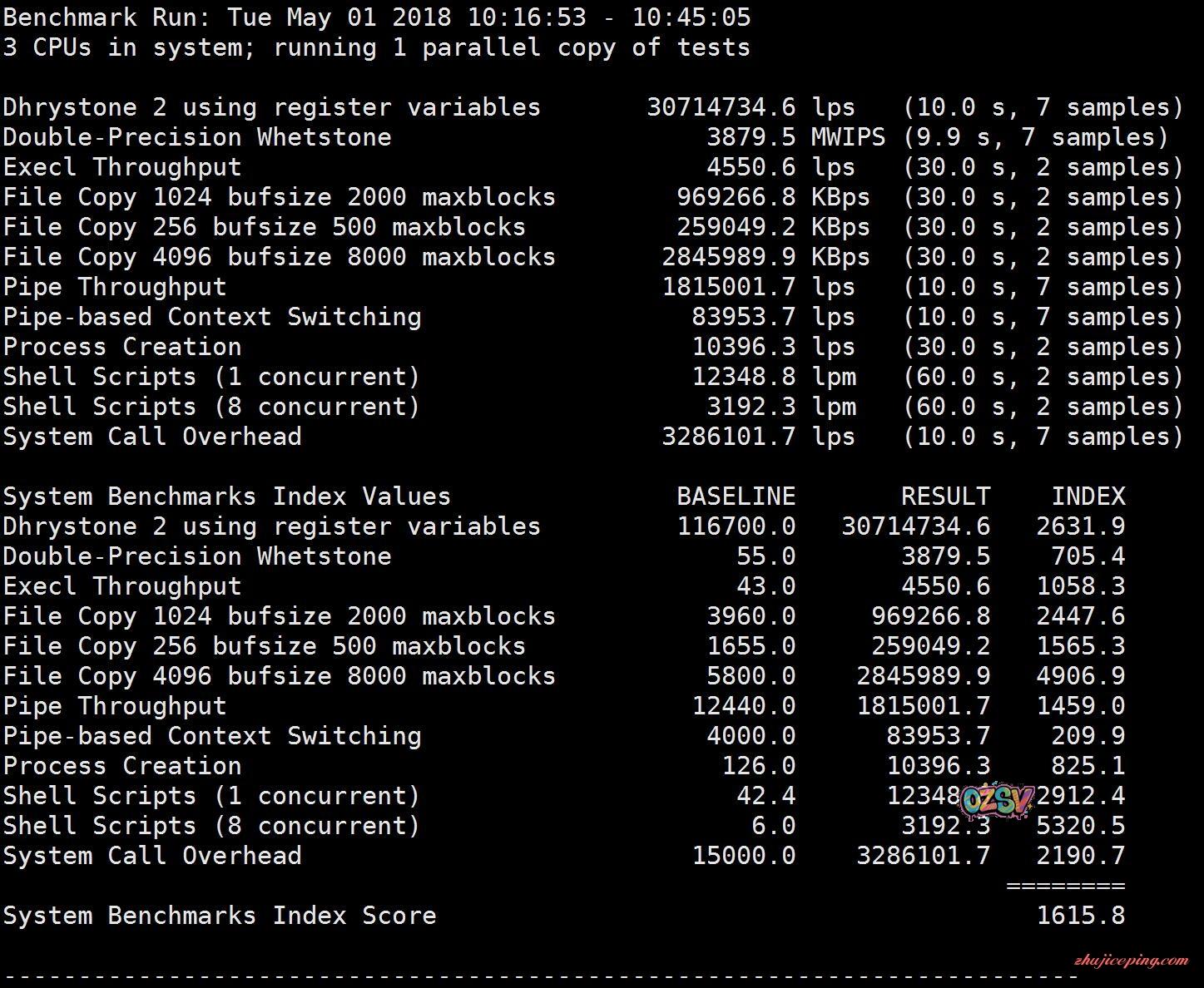Viewport: 1204px width, 988px height.
Task: Click the Shell Scripts 8 concurrent index 5320.5
Action: tap(1080, 826)
